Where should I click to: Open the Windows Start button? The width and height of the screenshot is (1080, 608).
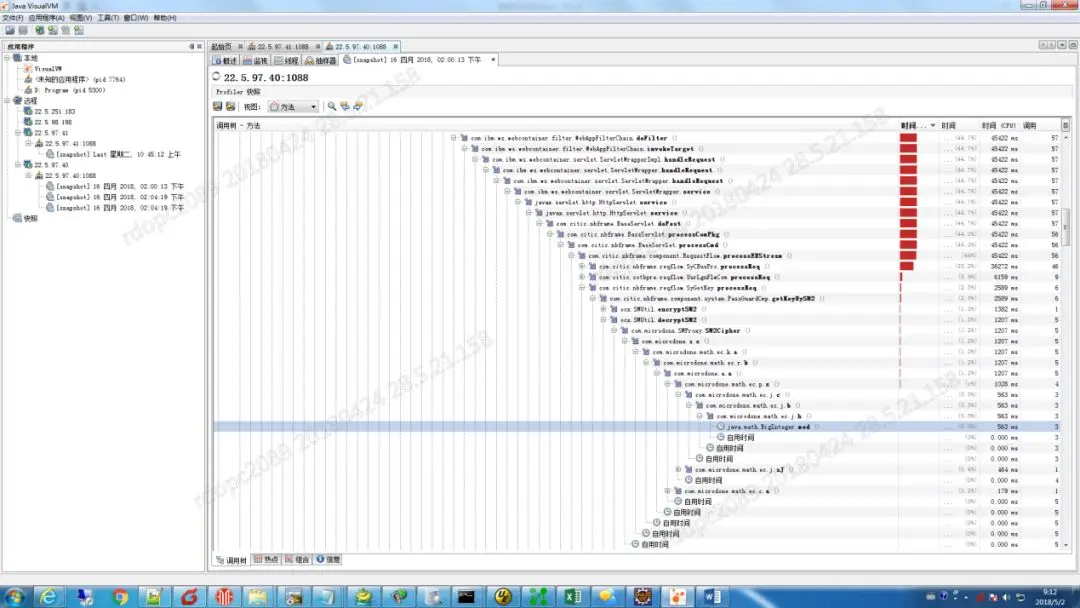[x=14, y=596]
